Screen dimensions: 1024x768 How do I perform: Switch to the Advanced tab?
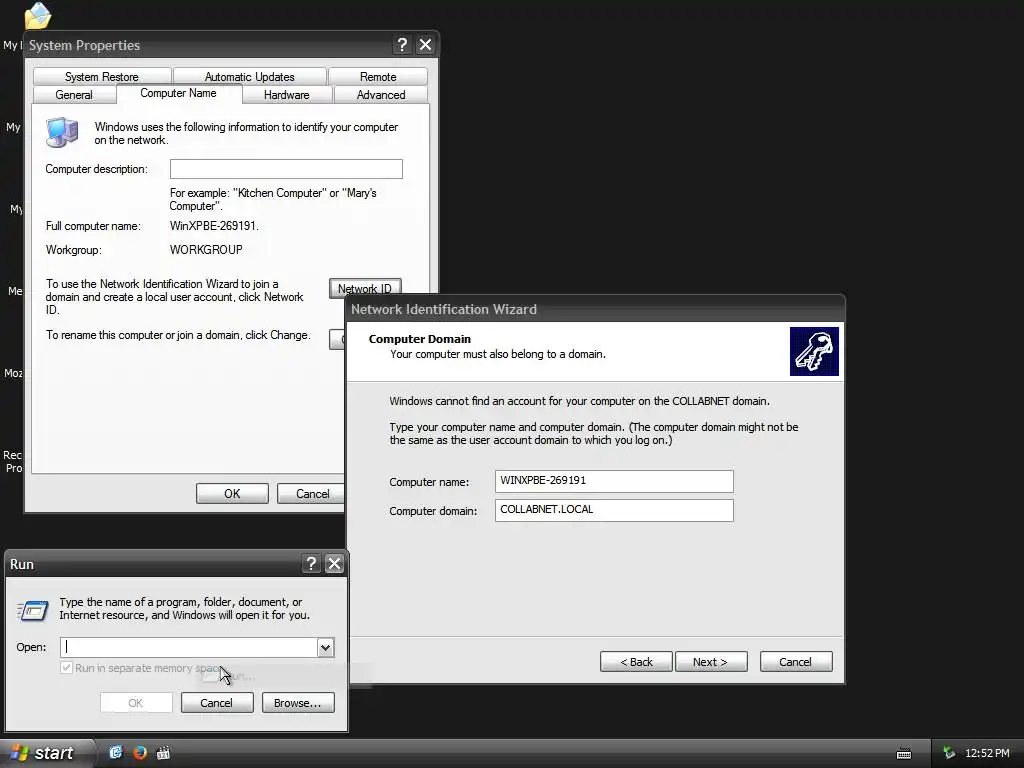[x=381, y=95]
